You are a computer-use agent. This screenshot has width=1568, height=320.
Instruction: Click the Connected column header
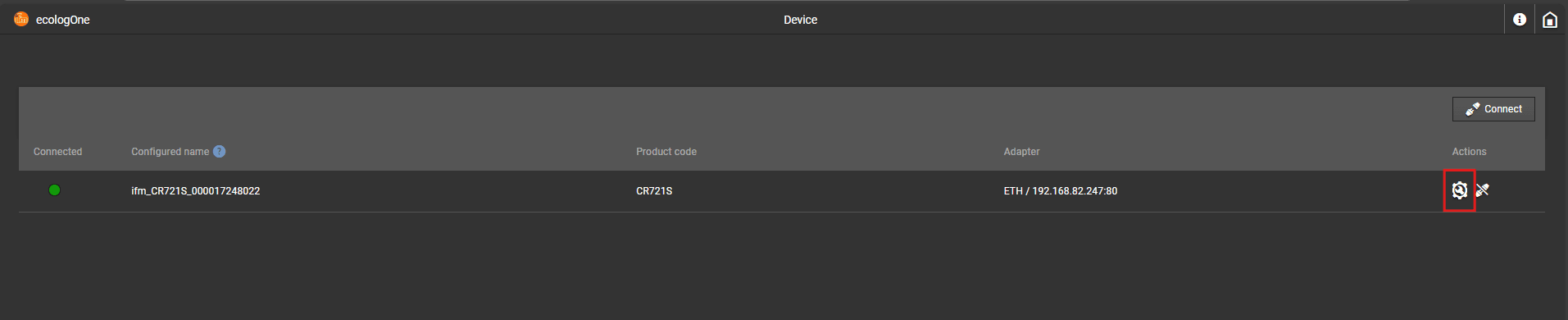(x=57, y=152)
